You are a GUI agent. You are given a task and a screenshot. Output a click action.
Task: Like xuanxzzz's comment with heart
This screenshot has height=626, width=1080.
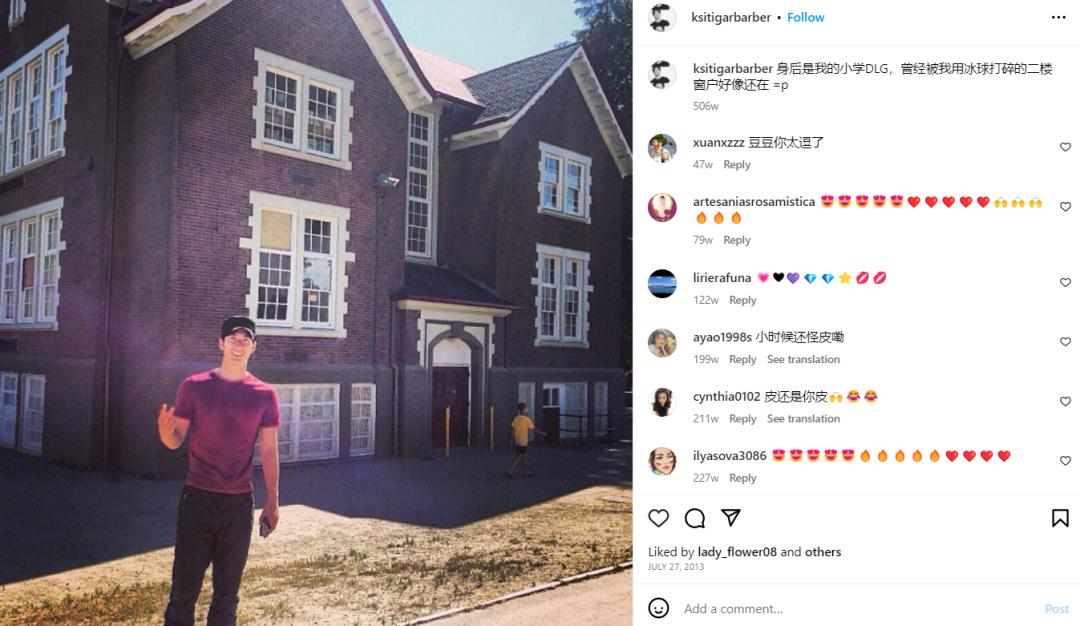point(1065,147)
